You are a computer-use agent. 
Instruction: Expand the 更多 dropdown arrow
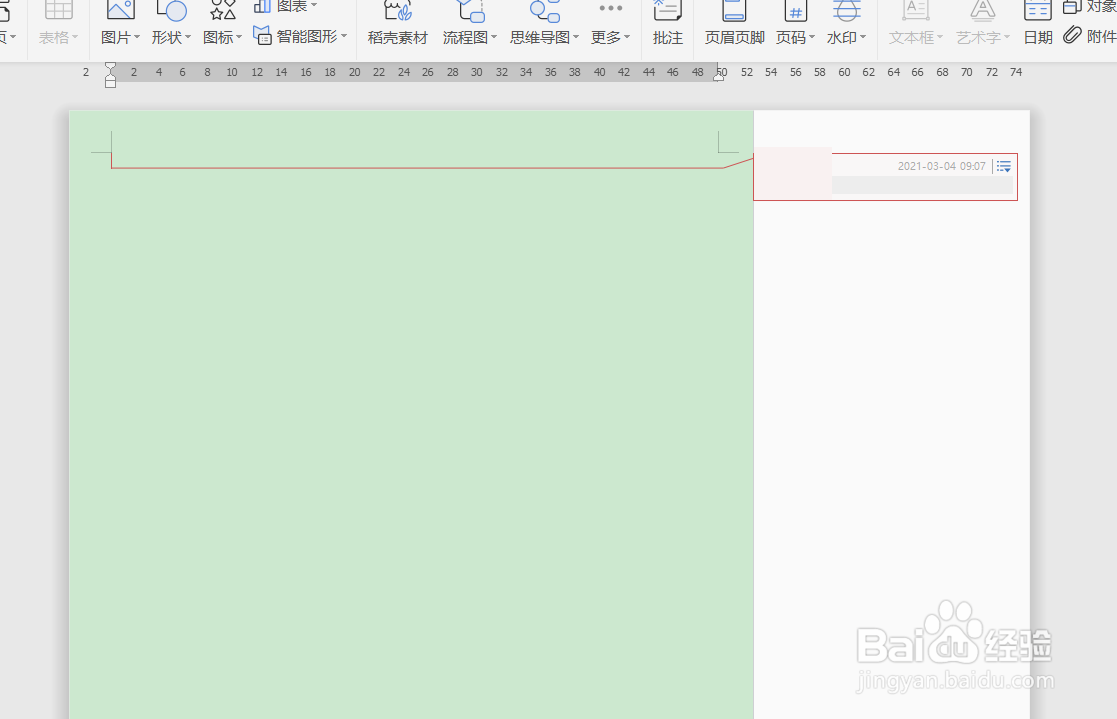627,37
